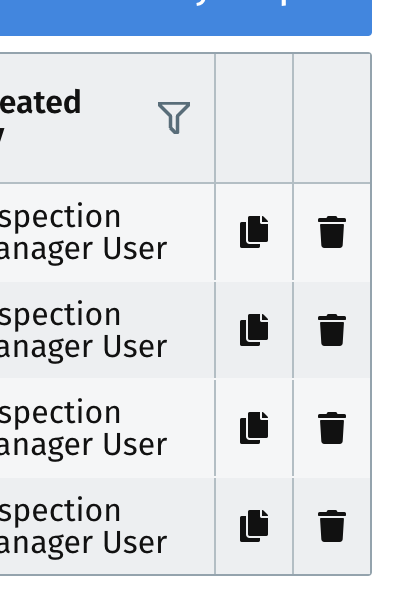Click the blue button above the table

[x=186, y=18]
